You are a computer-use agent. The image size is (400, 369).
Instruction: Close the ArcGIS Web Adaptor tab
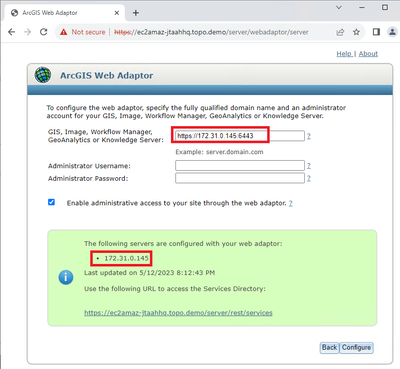tap(117, 13)
